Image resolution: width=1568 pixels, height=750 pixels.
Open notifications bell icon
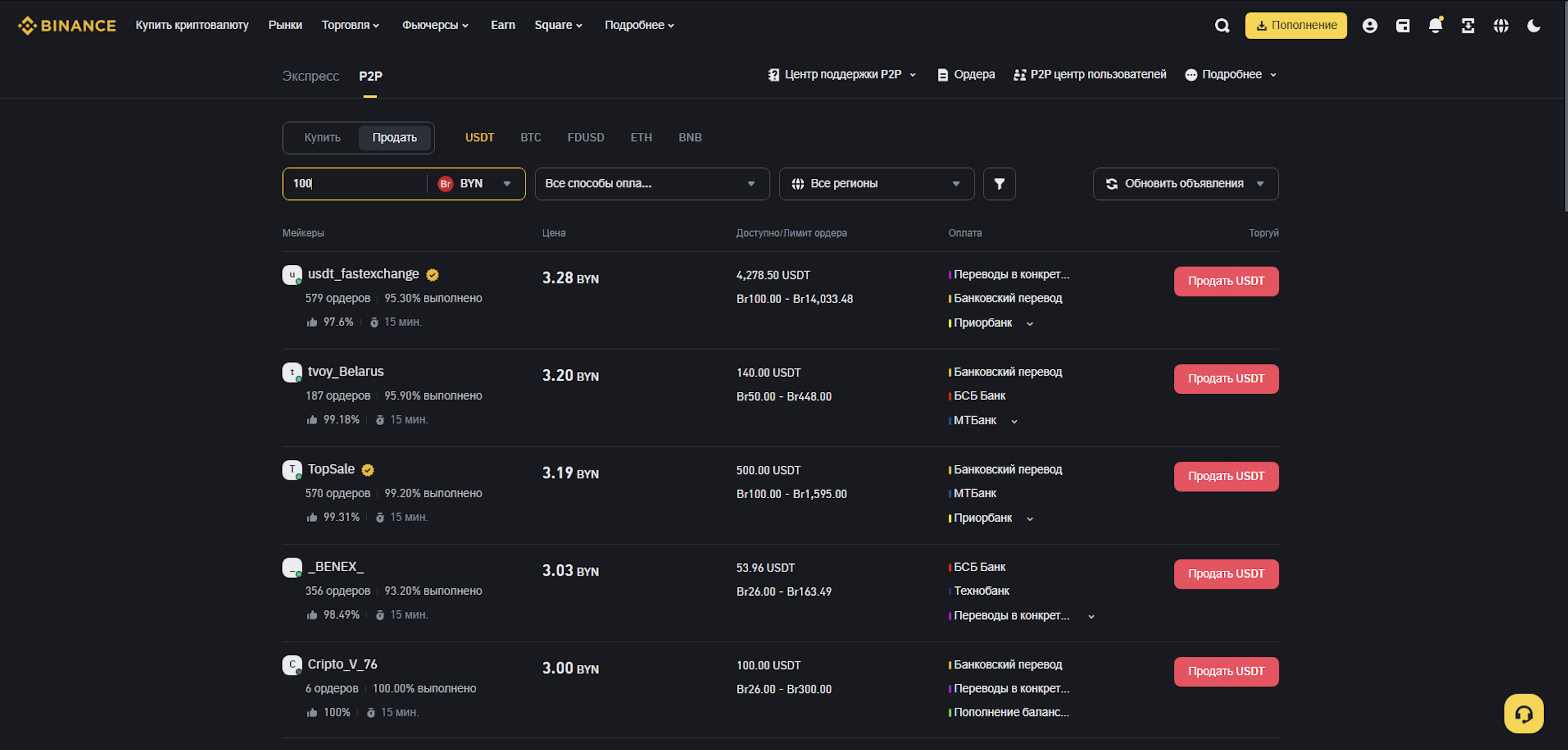(1435, 25)
